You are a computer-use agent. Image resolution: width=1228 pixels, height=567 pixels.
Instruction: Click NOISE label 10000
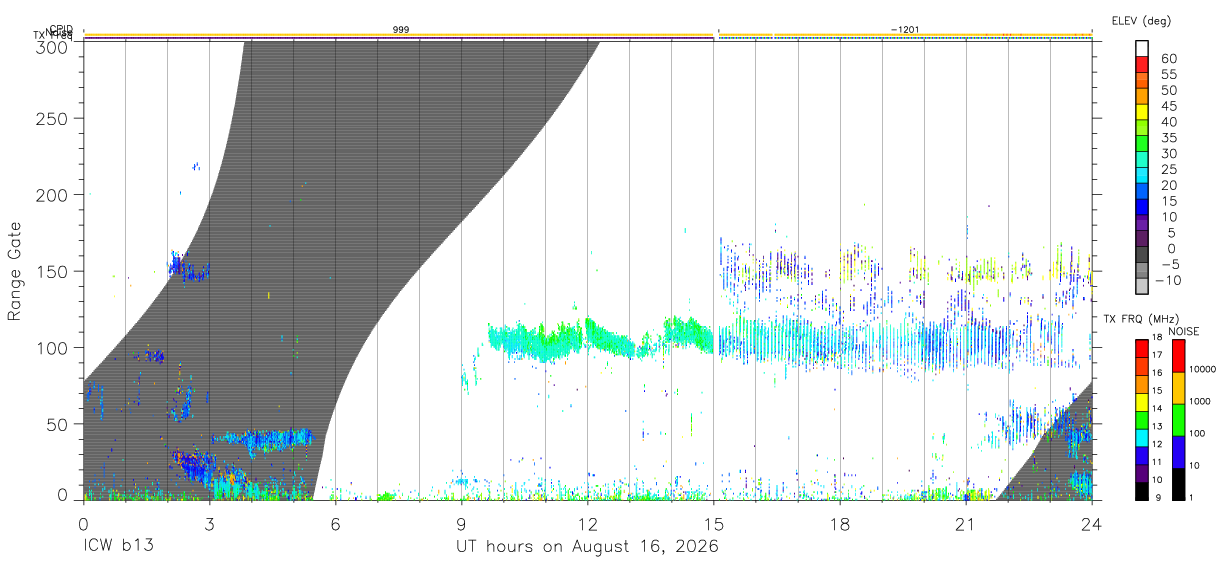click(1202, 369)
